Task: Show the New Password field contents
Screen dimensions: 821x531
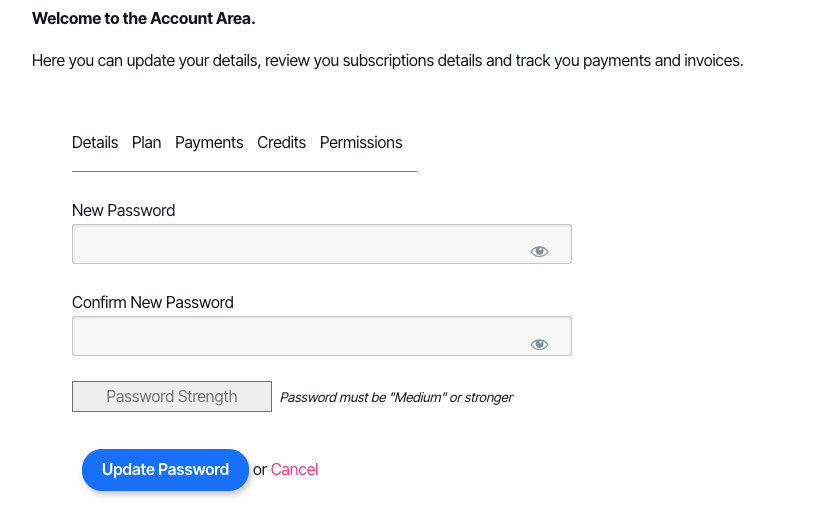Action: coord(539,251)
